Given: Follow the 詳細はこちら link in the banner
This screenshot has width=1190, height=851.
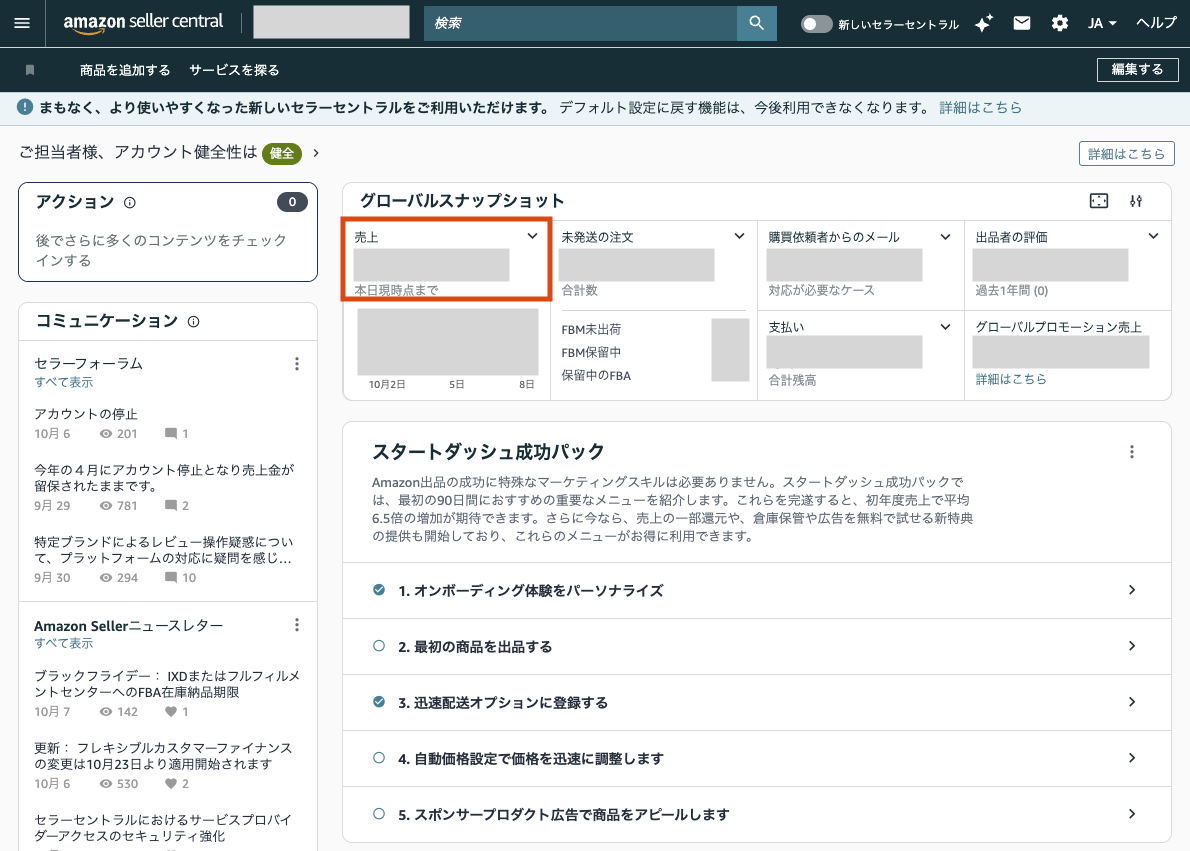Looking at the screenshot, I should click(x=980, y=108).
